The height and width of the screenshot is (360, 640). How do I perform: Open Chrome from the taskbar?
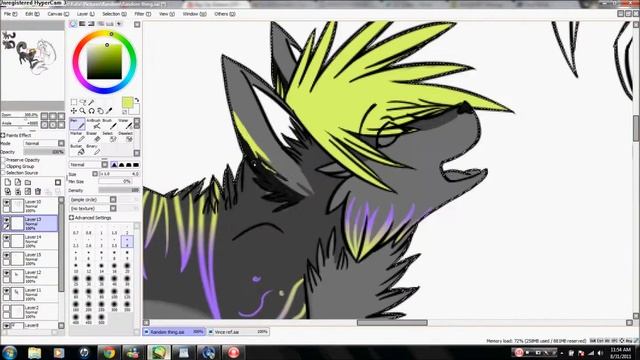pos(109,352)
